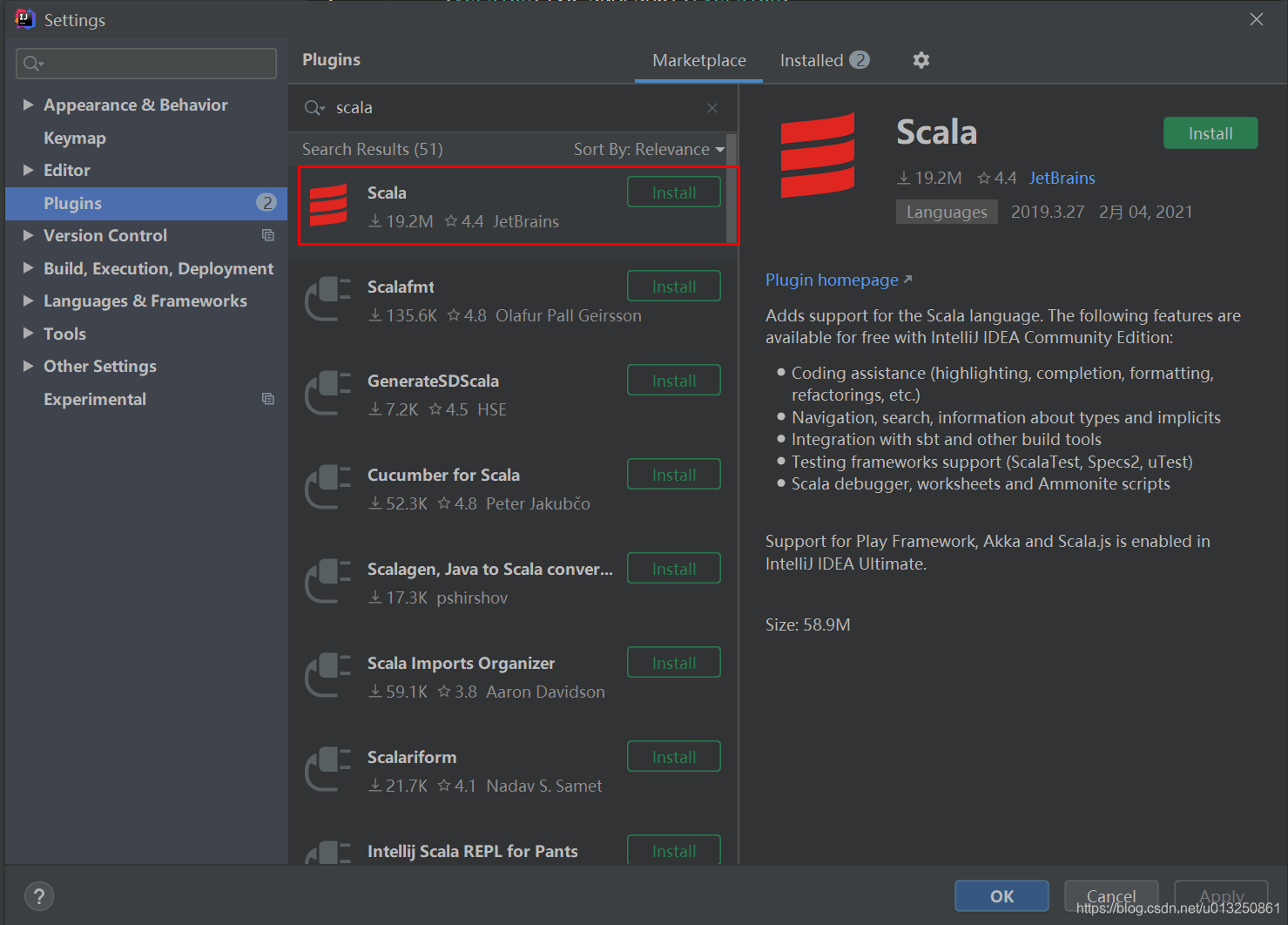Click the Scalafmt plugin icon

(327, 300)
